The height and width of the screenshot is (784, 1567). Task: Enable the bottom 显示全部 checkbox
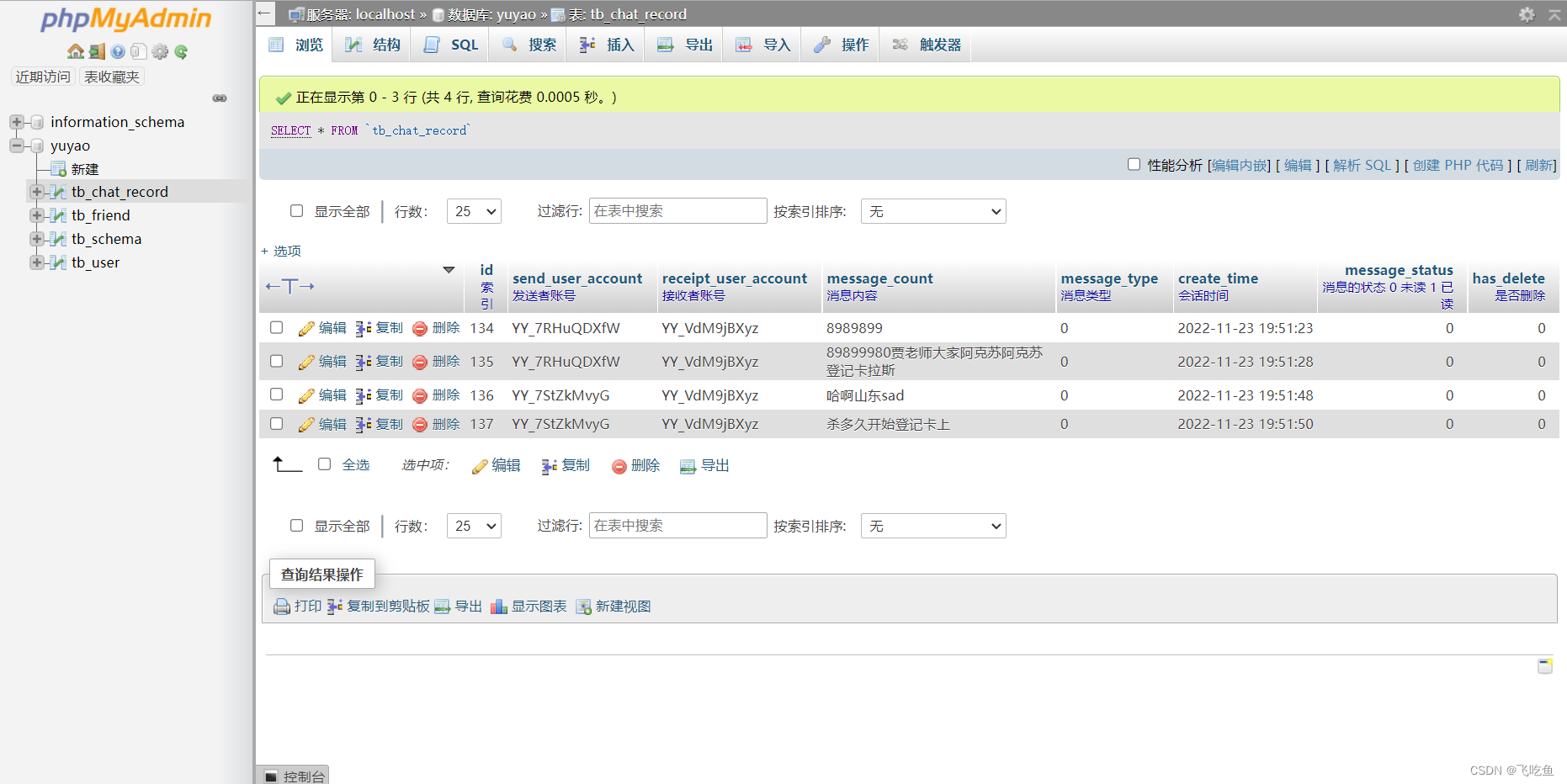point(296,525)
